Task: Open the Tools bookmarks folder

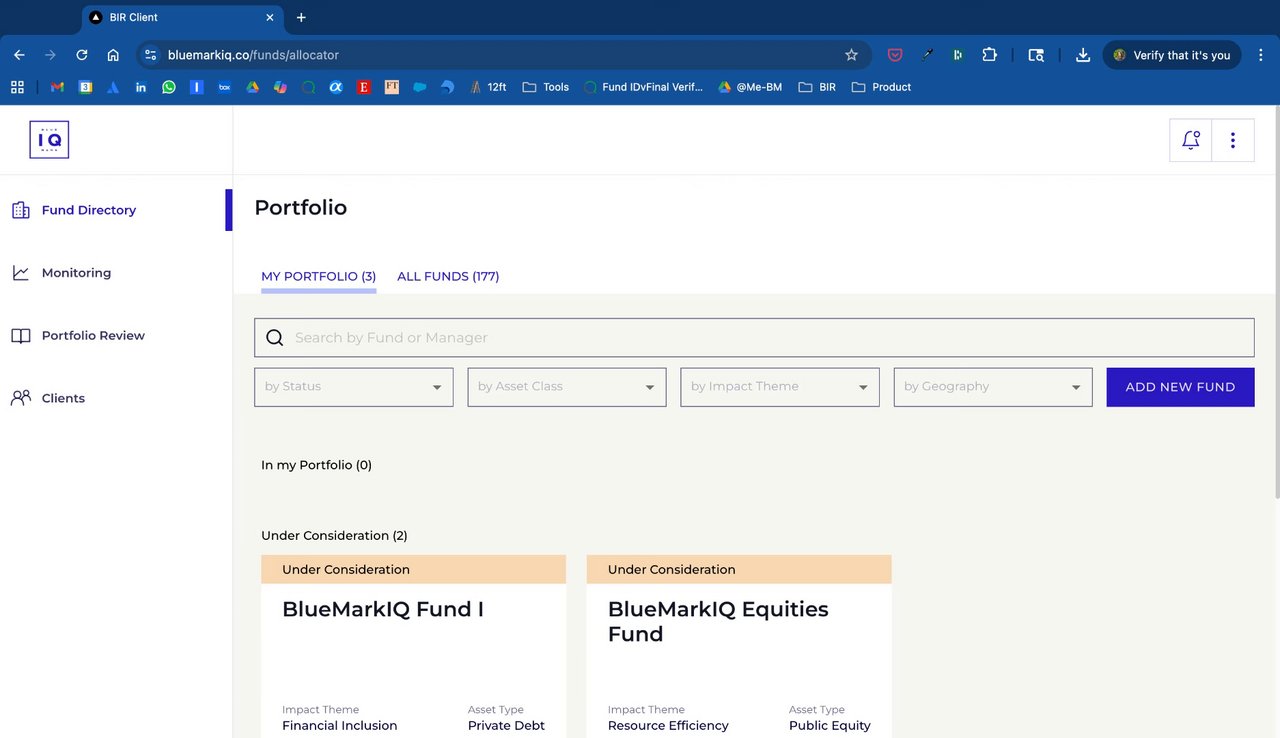Action: [x=546, y=87]
